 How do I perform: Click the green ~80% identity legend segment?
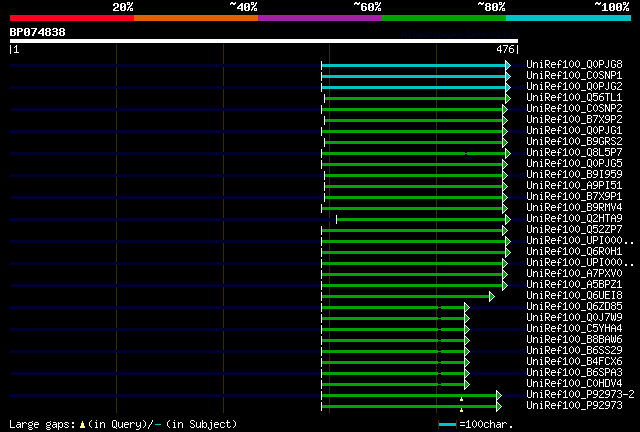444,18
